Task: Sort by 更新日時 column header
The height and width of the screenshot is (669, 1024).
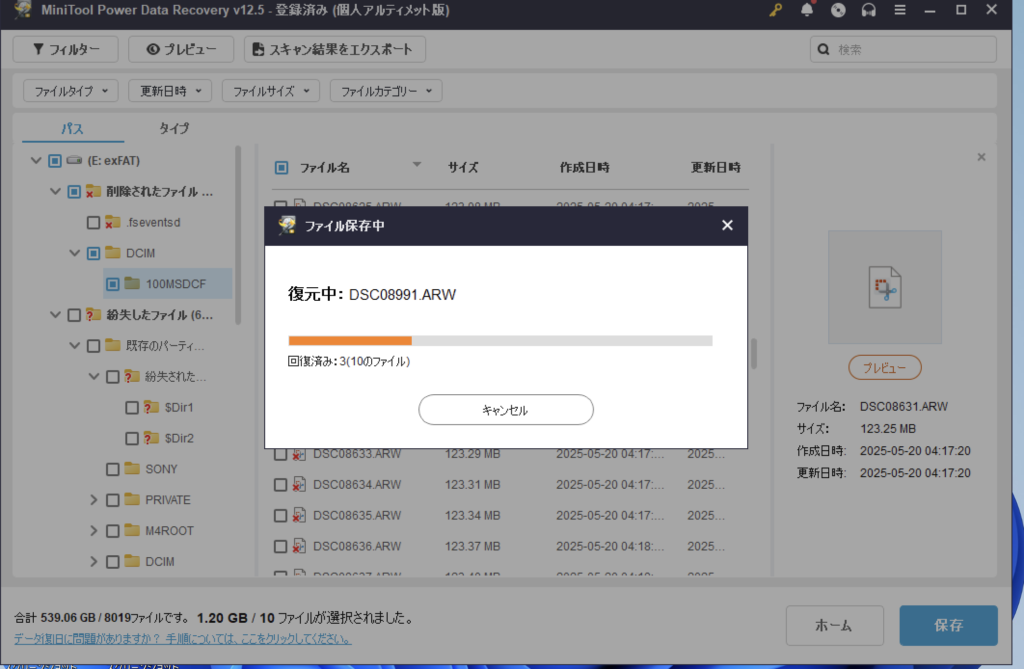Action: click(716, 167)
